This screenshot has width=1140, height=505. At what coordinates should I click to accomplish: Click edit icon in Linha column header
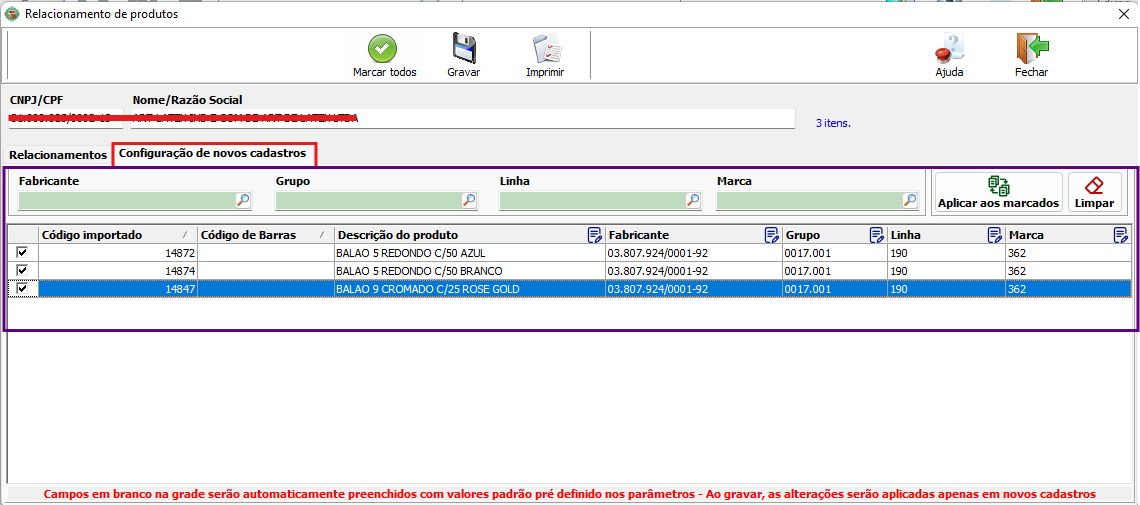(994, 235)
